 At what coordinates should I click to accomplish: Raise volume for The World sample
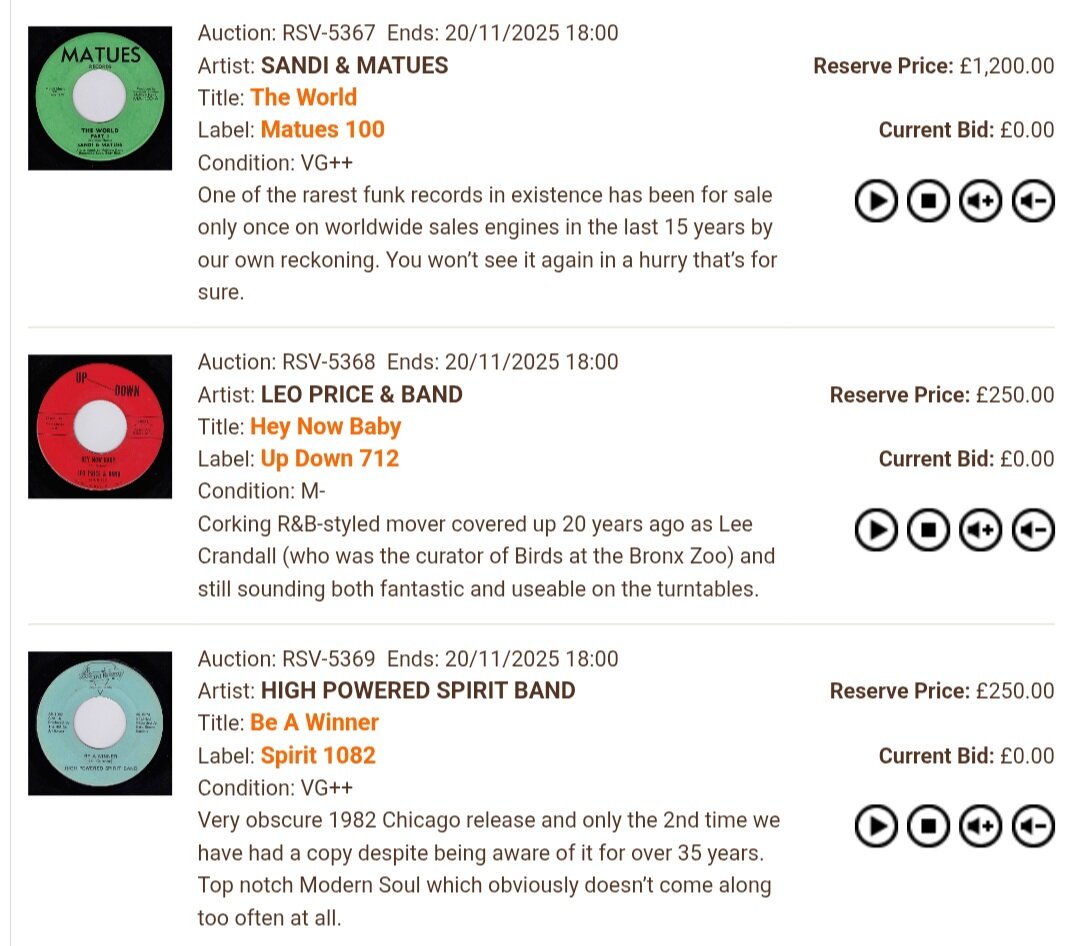(x=980, y=201)
